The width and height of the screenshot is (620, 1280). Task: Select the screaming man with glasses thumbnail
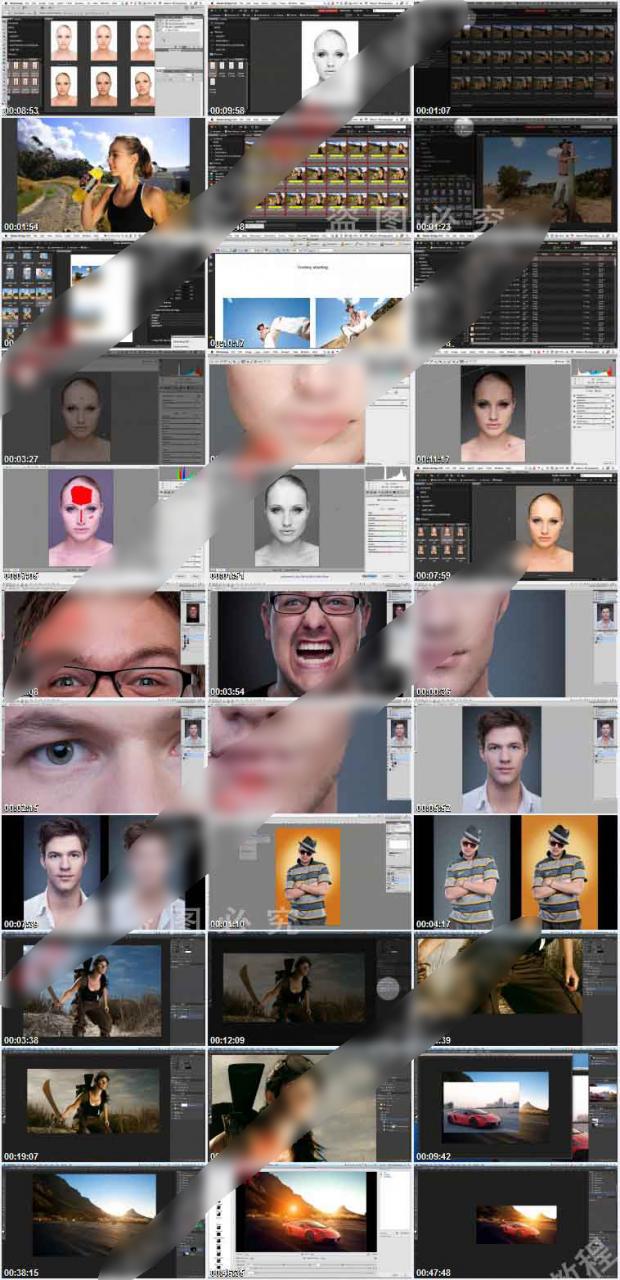(x=309, y=641)
